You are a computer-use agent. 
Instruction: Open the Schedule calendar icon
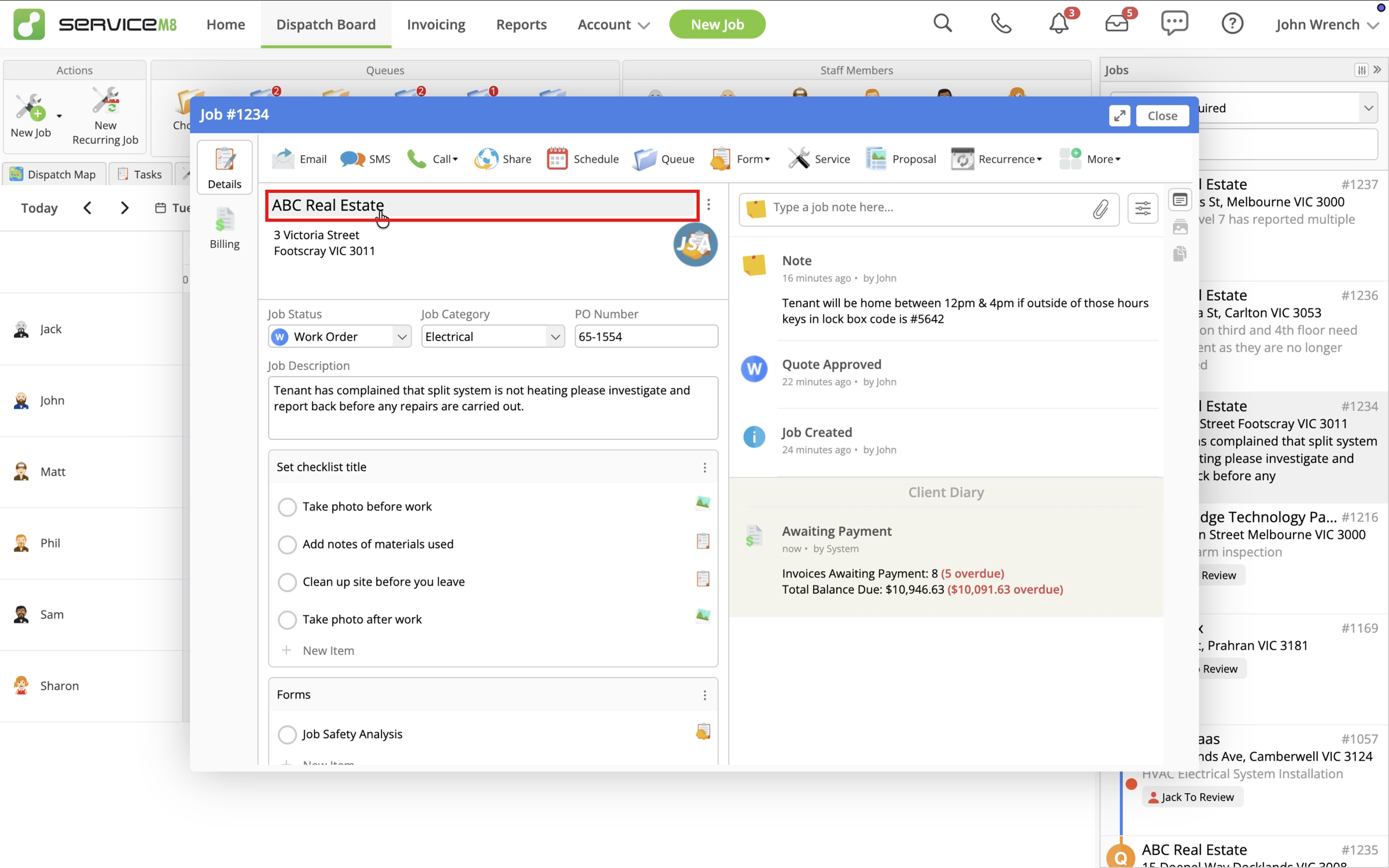click(x=557, y=159)
